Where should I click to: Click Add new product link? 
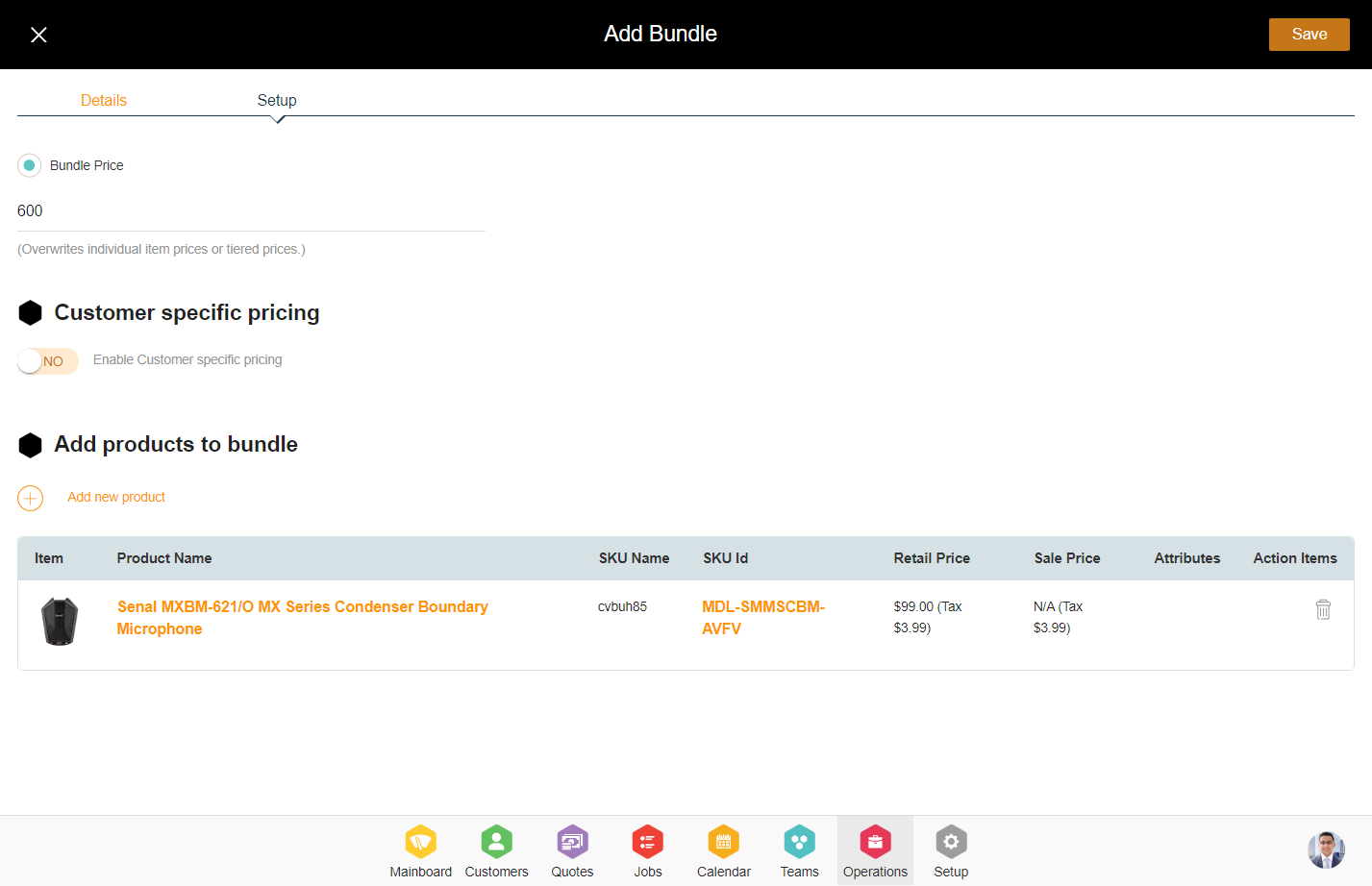pyautogui.click(x=116, y=497)
